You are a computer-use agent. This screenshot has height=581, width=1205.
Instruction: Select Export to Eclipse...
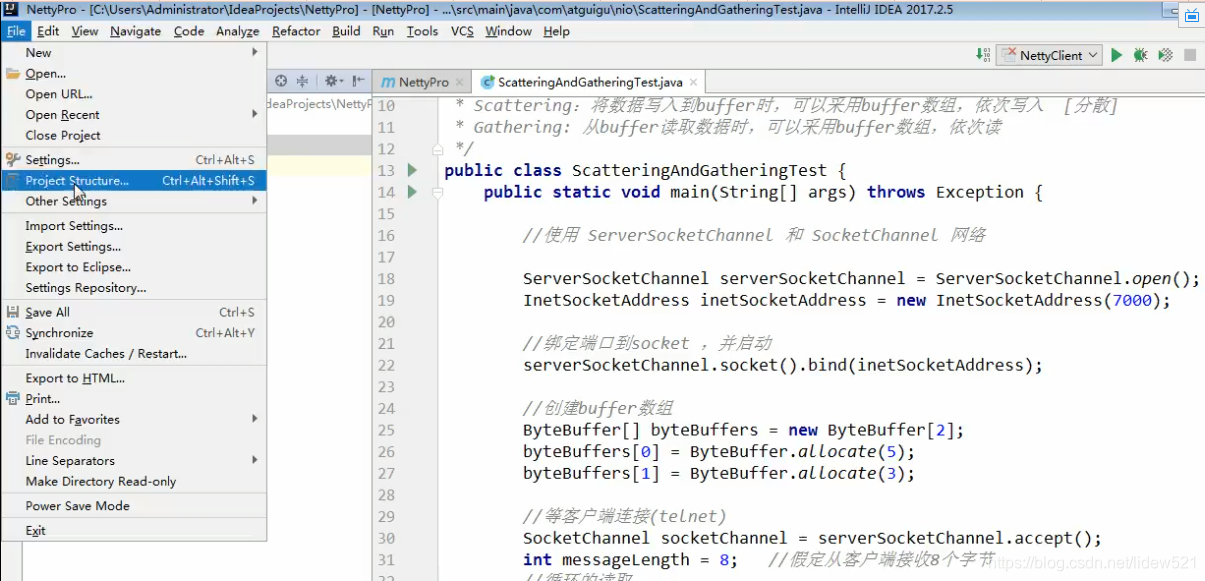134,267
